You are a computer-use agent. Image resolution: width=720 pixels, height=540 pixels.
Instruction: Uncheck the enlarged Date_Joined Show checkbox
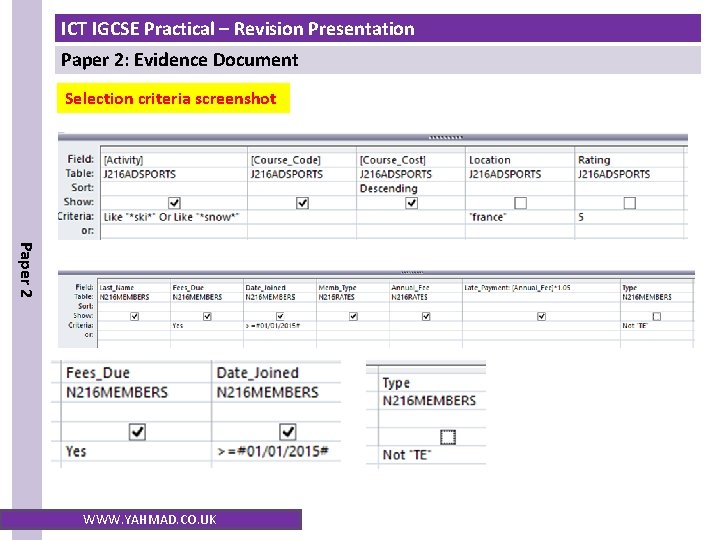click(x=288, y=432)
